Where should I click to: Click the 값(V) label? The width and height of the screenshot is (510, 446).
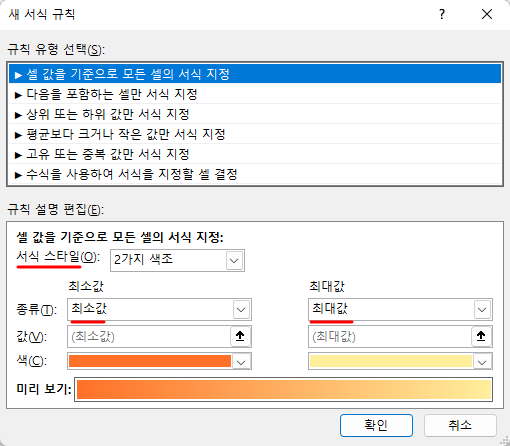[32, 337]
